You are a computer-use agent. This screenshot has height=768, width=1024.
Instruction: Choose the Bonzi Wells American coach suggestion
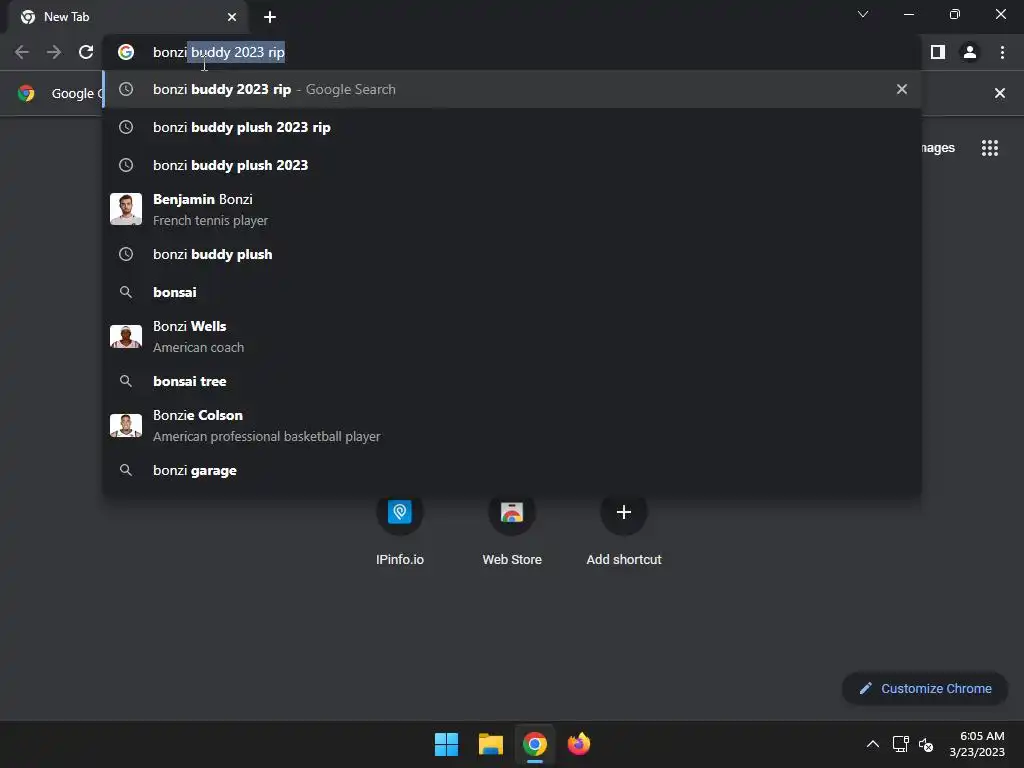(x=512, y=336)
